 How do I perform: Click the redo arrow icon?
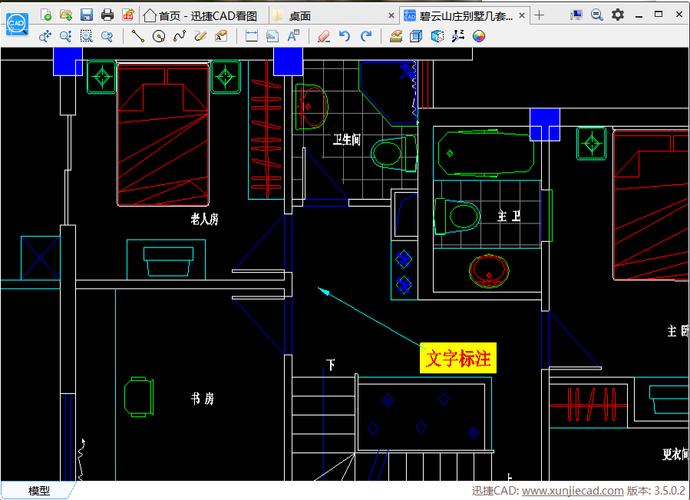tap(366, 36)
